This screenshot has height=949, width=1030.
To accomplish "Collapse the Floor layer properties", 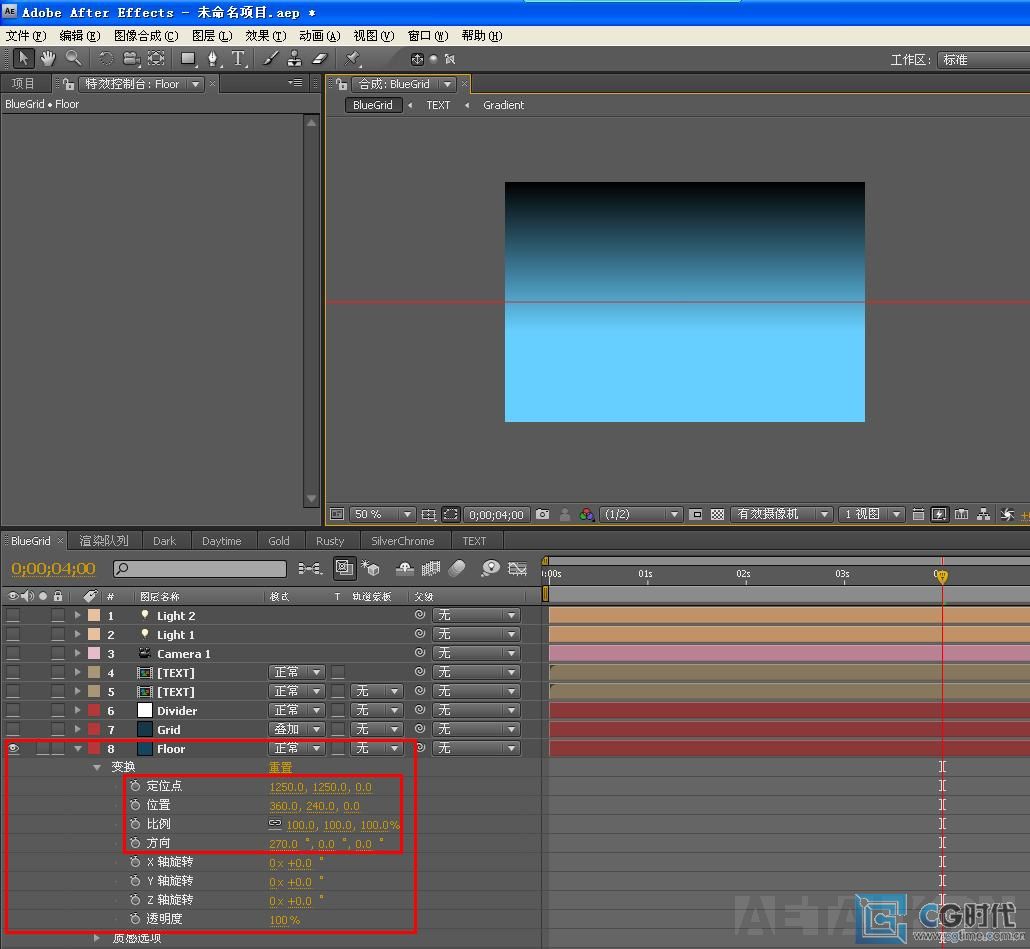I will [78, 749].
